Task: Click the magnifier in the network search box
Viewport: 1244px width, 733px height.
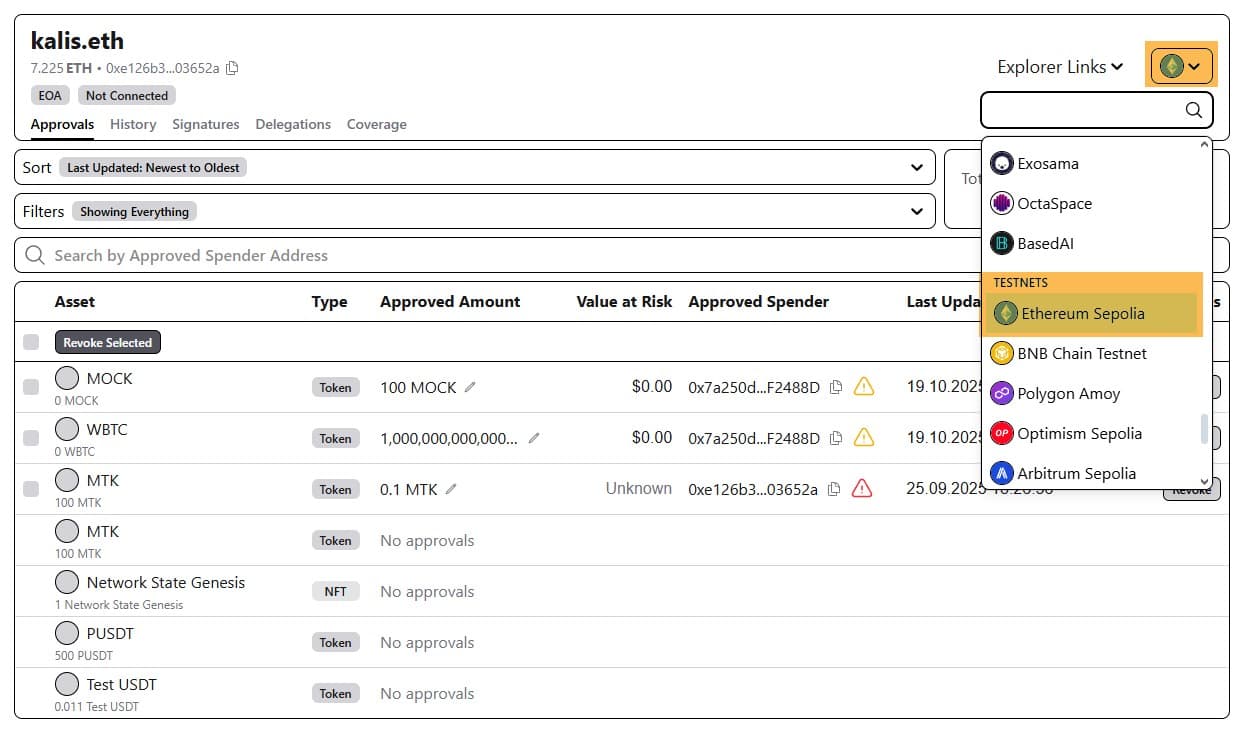Action: pos(1194,110)
